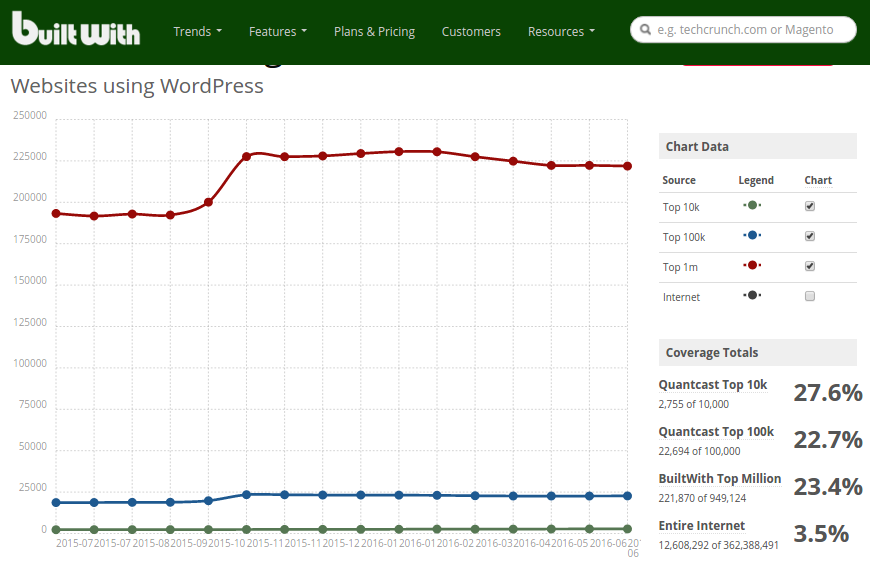Click the Top 1m source label
This screenshot has width=870, height=569.
coord(680,267)
